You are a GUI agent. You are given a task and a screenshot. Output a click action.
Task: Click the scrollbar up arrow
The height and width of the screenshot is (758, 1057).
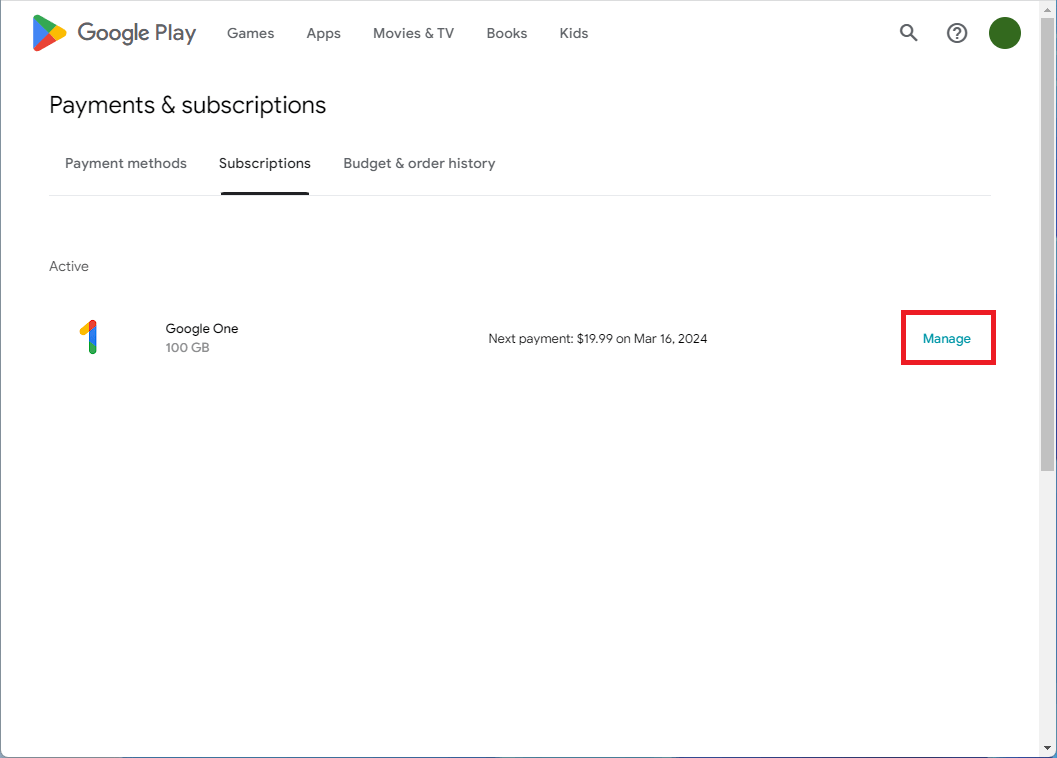[x=1048, y=8]
